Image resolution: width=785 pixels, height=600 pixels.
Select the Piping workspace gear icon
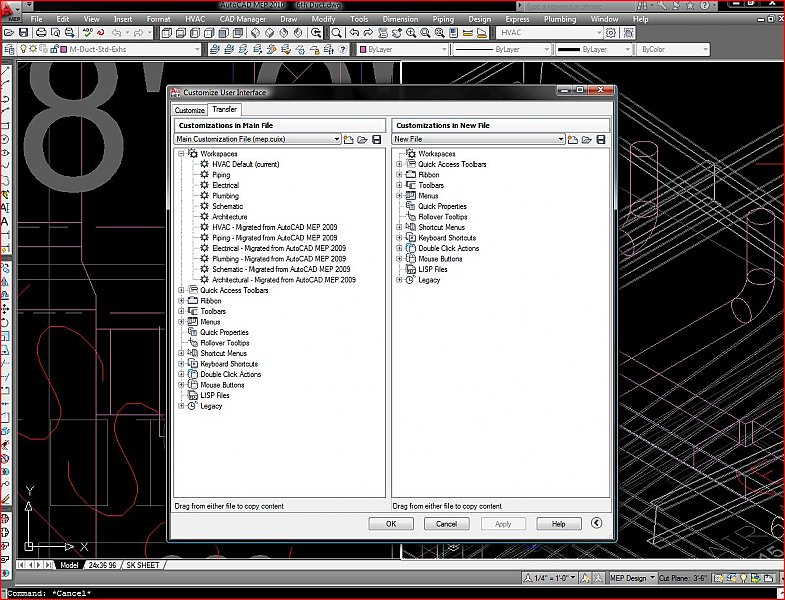click(x=204, y=175)
